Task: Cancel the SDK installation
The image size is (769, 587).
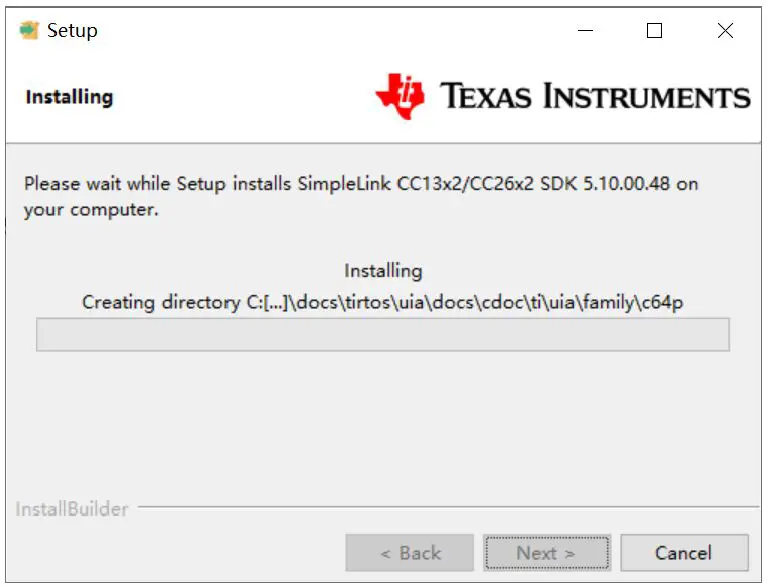Action: (684, 553)
